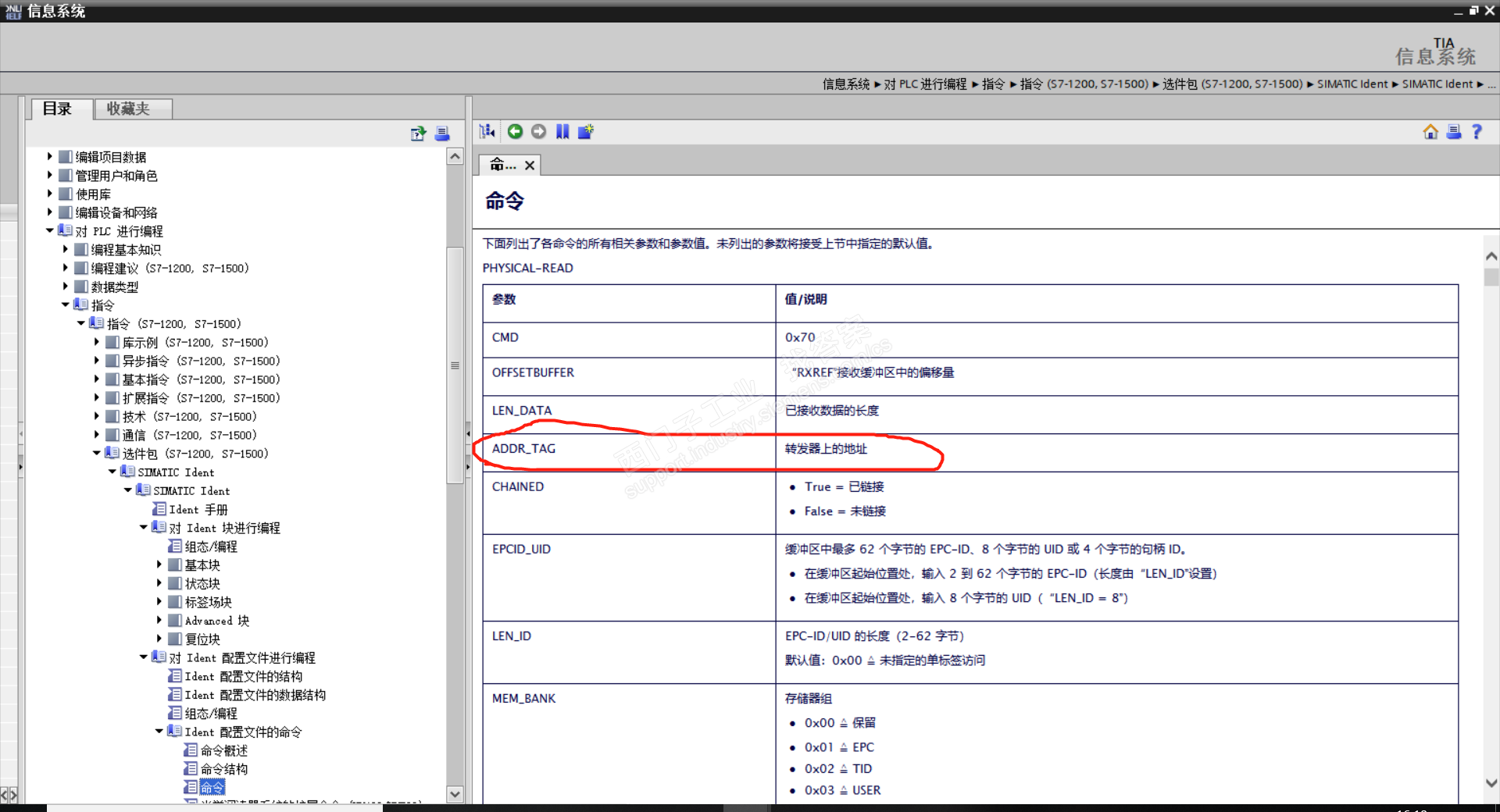The image size is (1500, 812).
Task: Collapse the 对 Ident 块进行编程 node
Action: click(144, 527)
